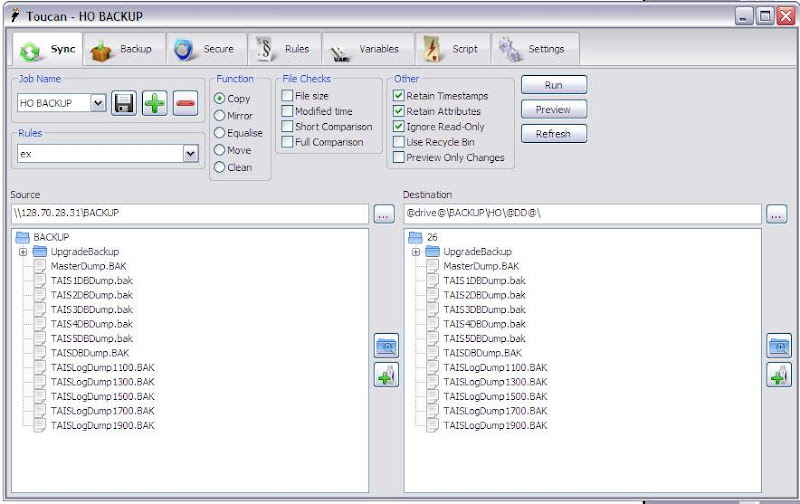Select folder 26 icon in destination tree

[x=415, y=237]
